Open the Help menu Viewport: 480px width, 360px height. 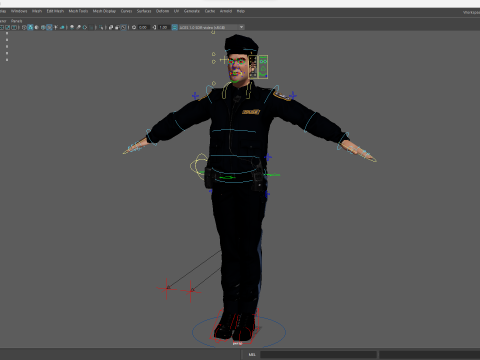[241, 11]
